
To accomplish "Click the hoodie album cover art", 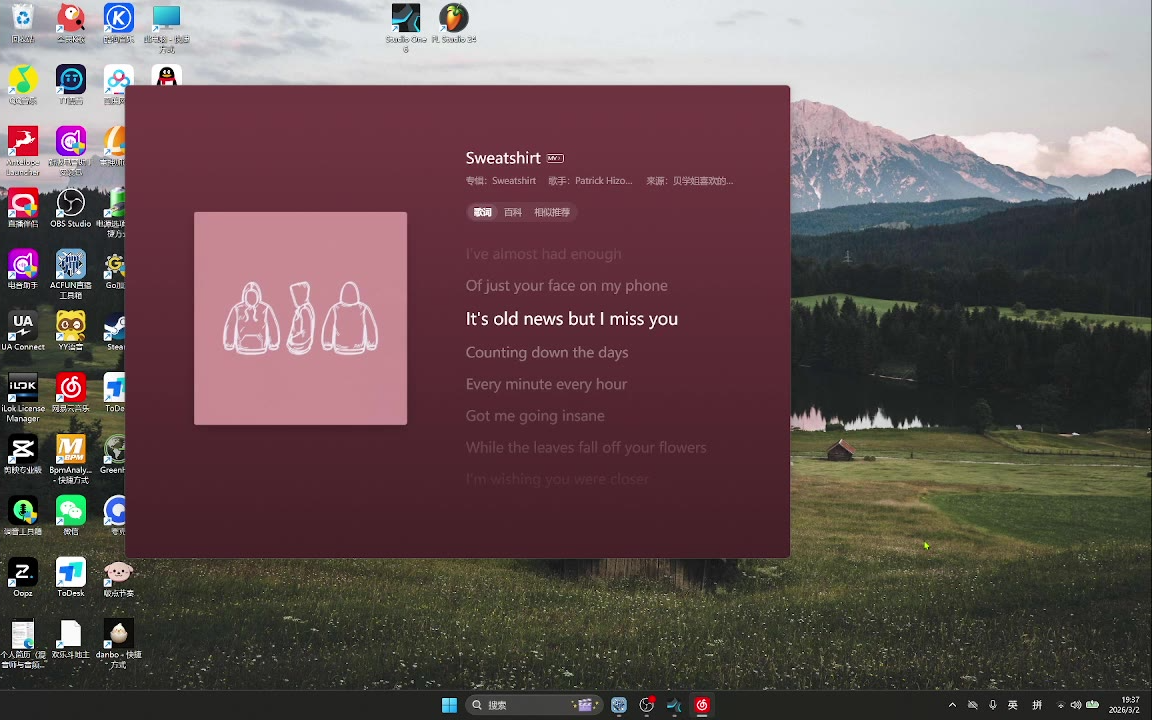I will coord(300,318).
